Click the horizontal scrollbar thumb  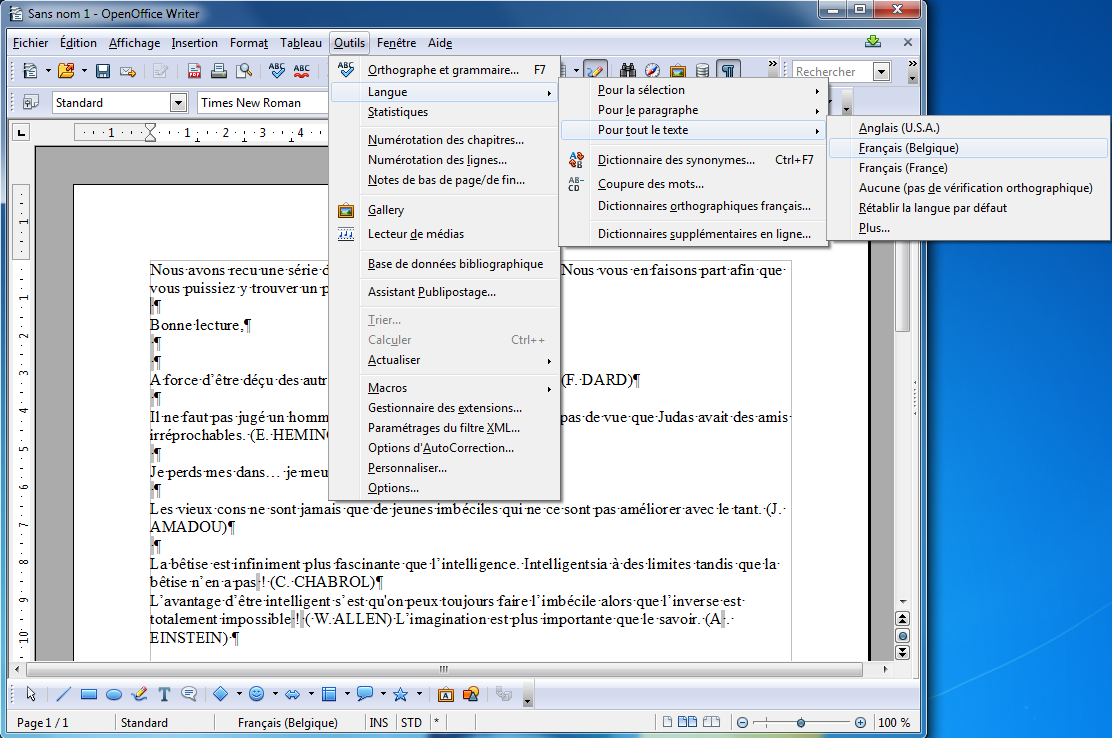[444, 669]
